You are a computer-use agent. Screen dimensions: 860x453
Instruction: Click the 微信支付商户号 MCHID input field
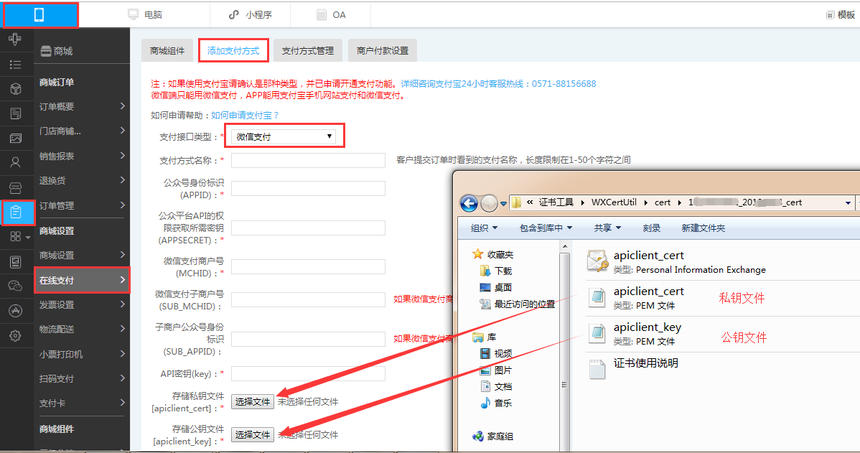[x=308, y=267]
